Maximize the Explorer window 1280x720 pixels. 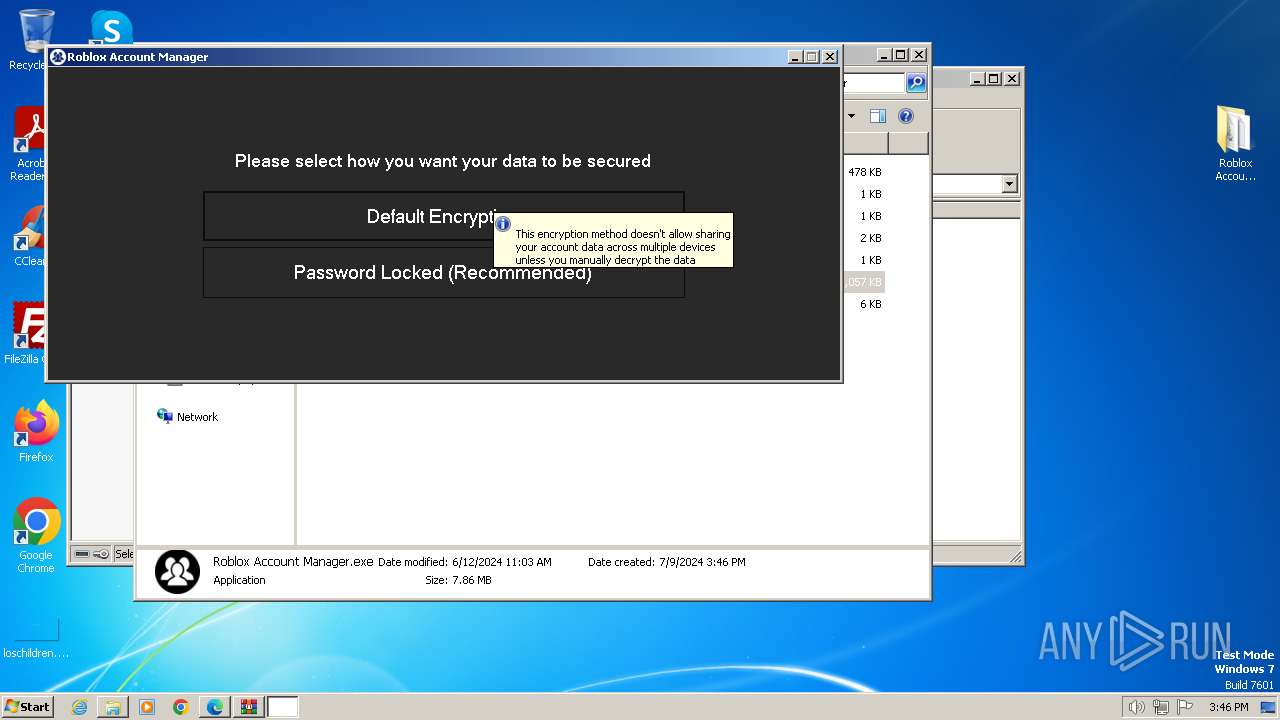(901, 55)
